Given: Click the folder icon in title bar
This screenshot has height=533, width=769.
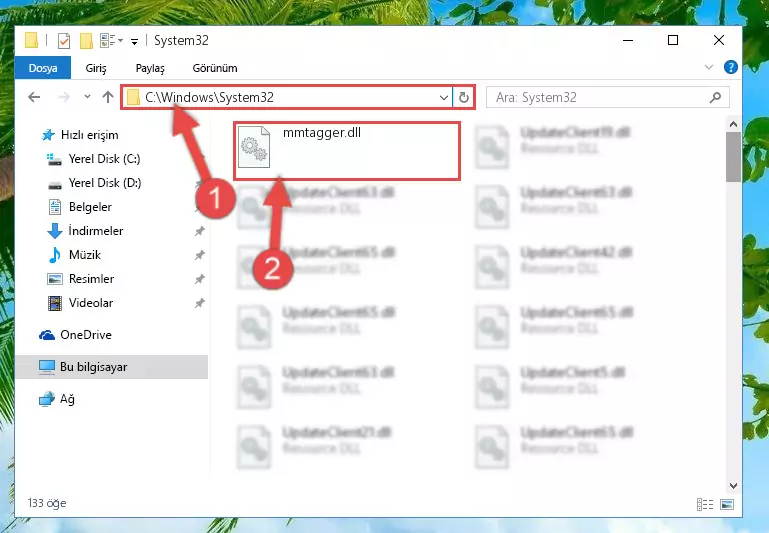Looking at the screenshot, I should (31, 41).
